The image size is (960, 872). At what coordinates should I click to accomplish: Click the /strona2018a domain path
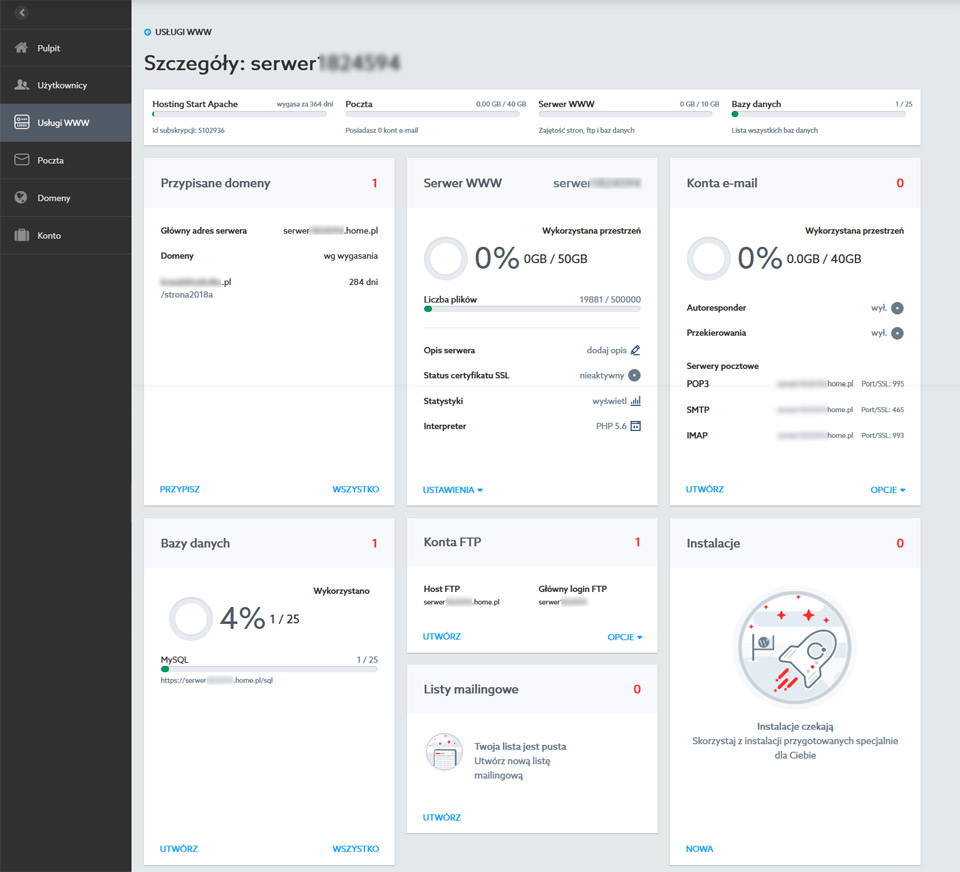click(187, 295)
